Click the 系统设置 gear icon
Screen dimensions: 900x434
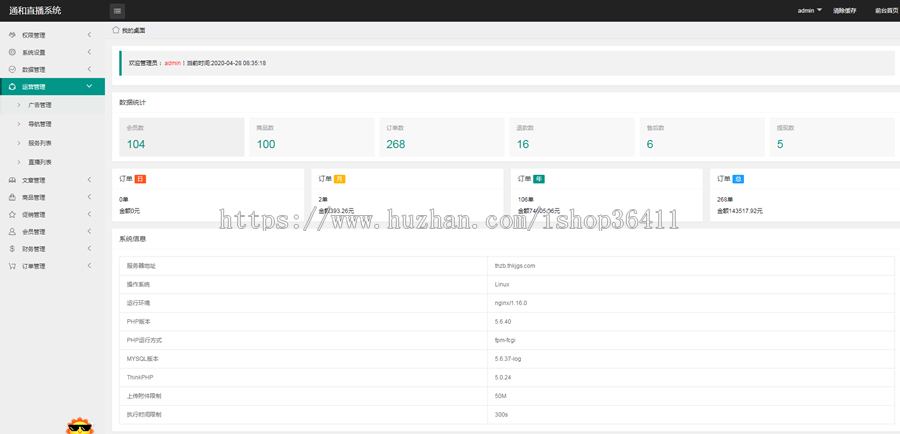[x=12, y=52]
